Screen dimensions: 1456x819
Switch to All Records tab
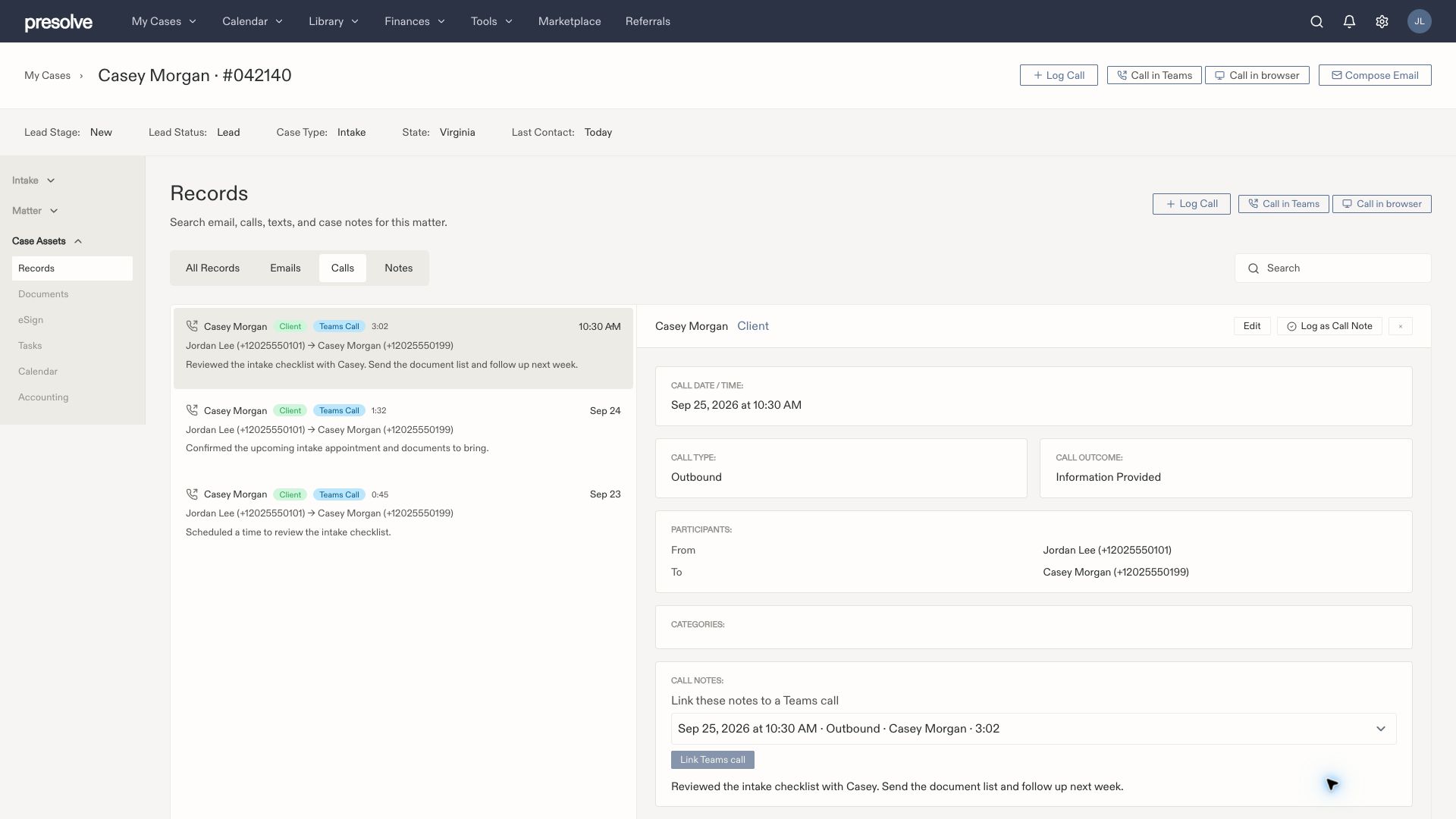tap(212, 268)
